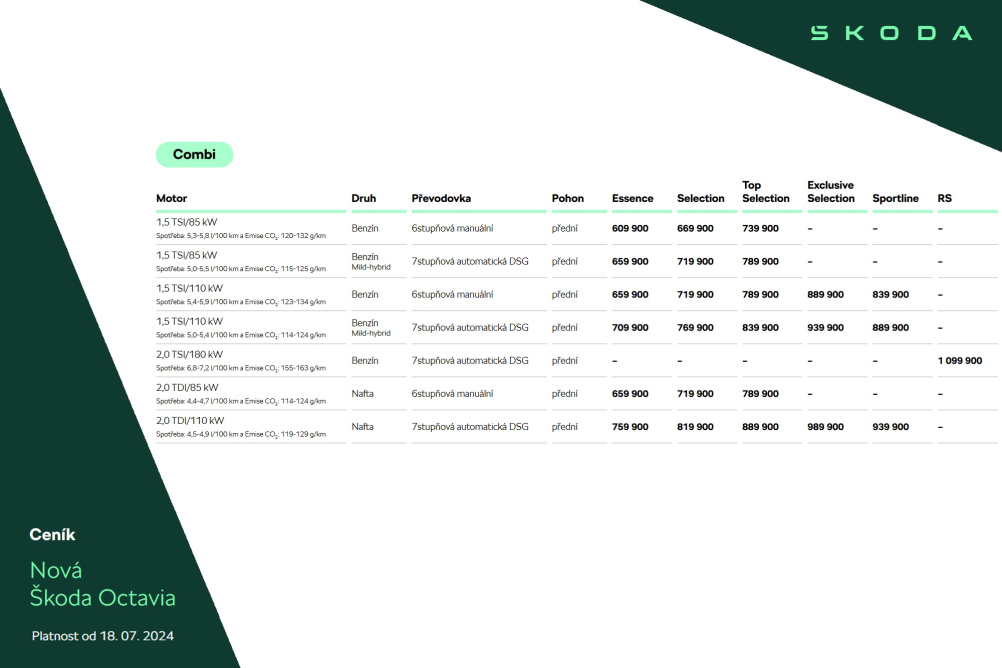Click the 2,0 TDI/110 kW motor name
Viewport: 1002px width, 668px height.
click(190, 421)
